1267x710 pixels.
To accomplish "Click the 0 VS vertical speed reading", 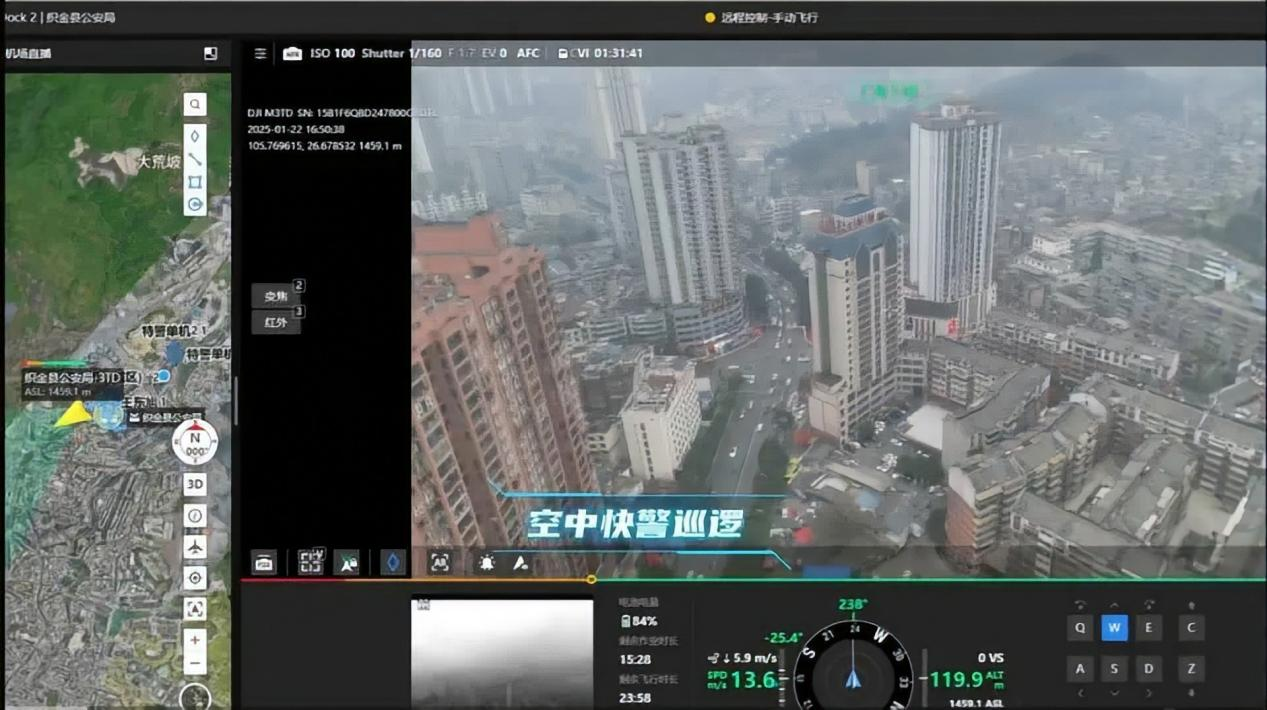I will tap(990, 657).
